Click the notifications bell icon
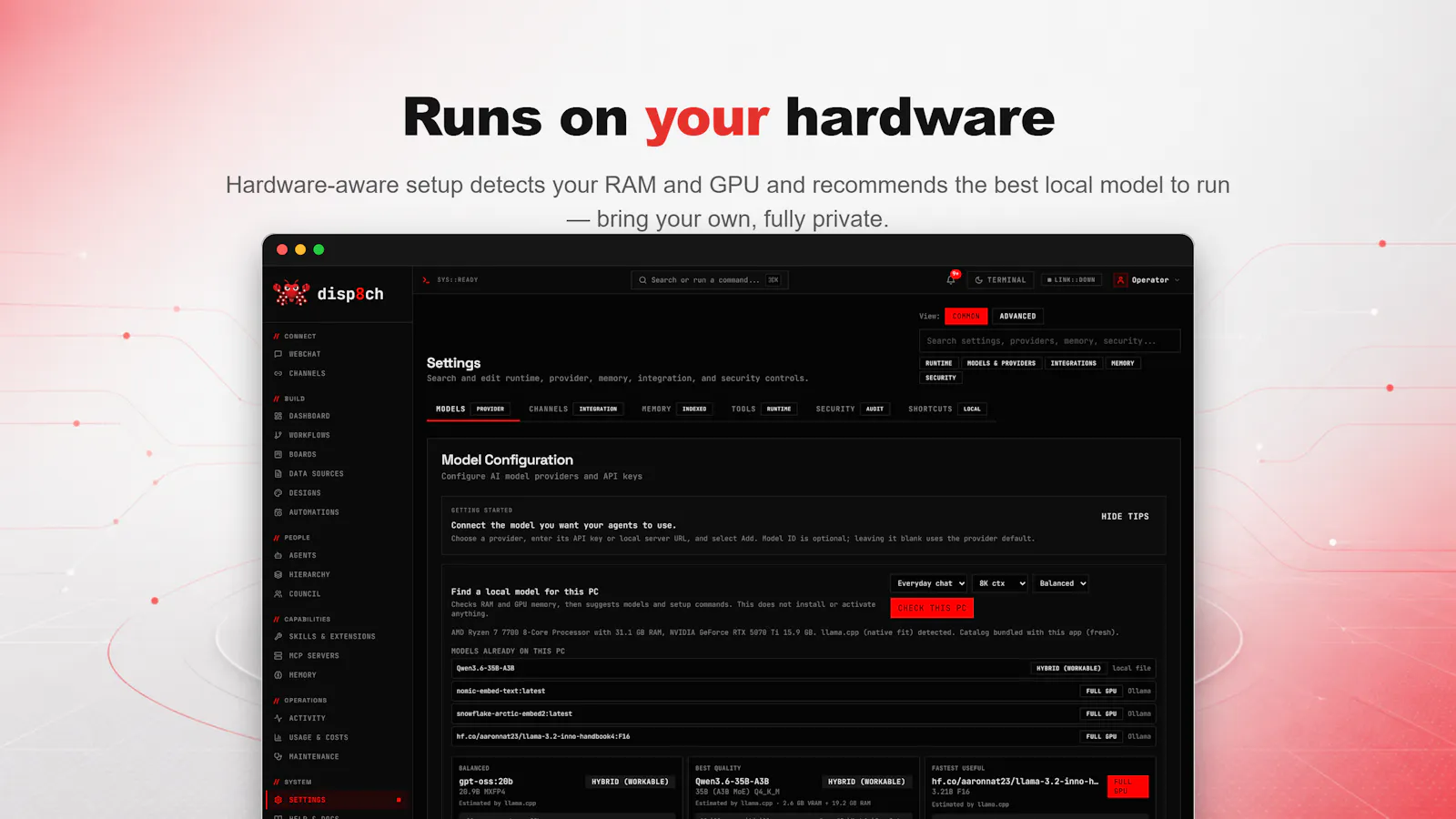The image size is (1456, 819). 951,279
